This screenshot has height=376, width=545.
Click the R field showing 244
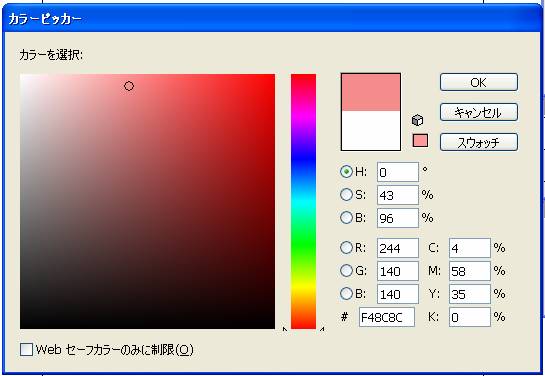click(x=398, y=248)
